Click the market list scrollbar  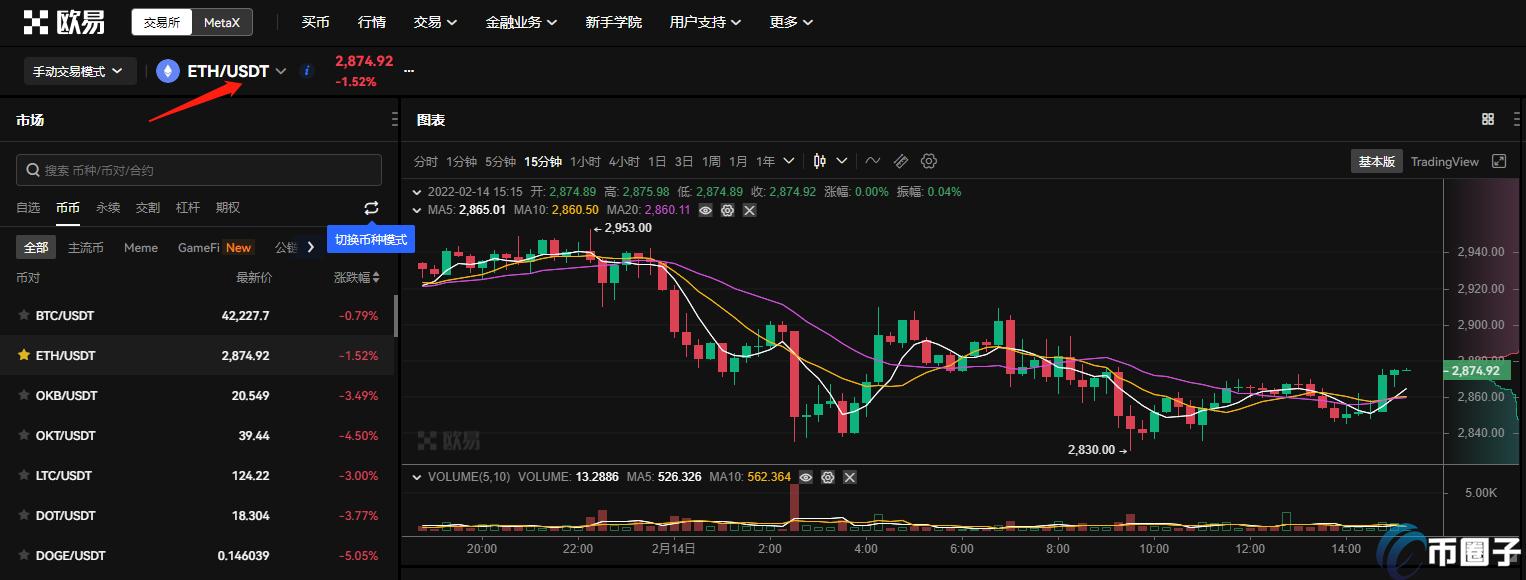click(x=397, y=316)
